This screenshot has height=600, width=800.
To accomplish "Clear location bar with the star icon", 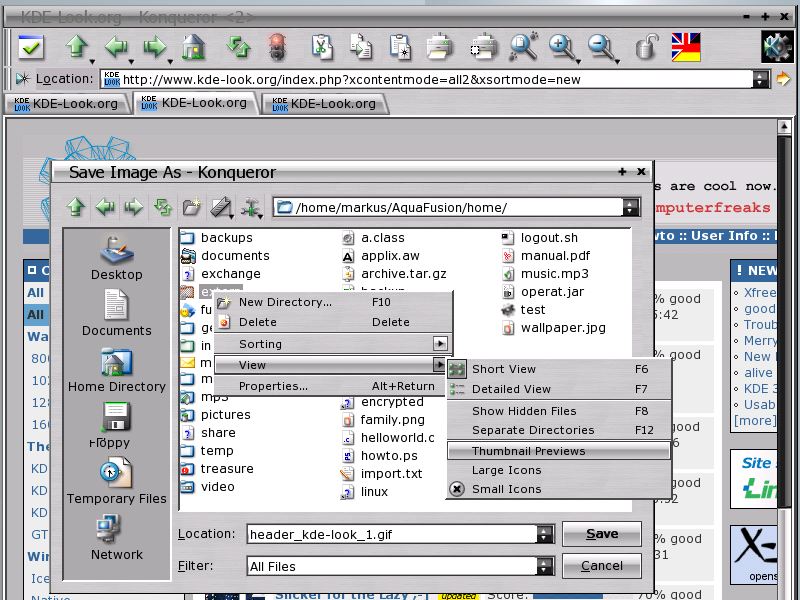I will point(23,79).
